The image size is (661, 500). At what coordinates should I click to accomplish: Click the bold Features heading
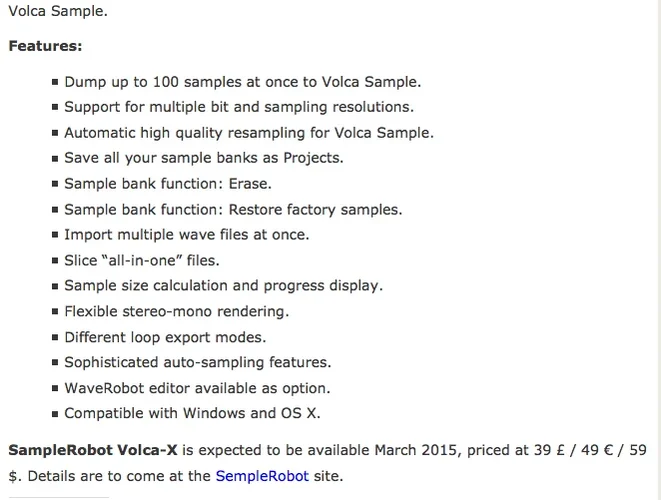tap(45, 46)
